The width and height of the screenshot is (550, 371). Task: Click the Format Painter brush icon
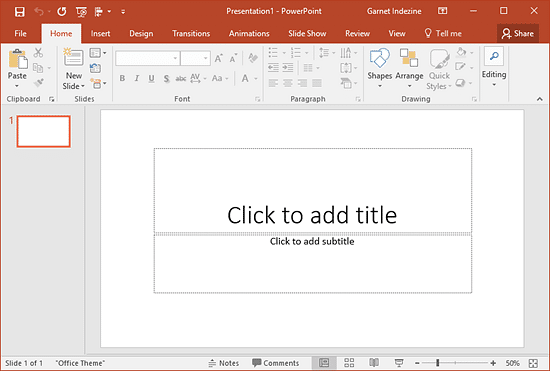coord(39,83)
